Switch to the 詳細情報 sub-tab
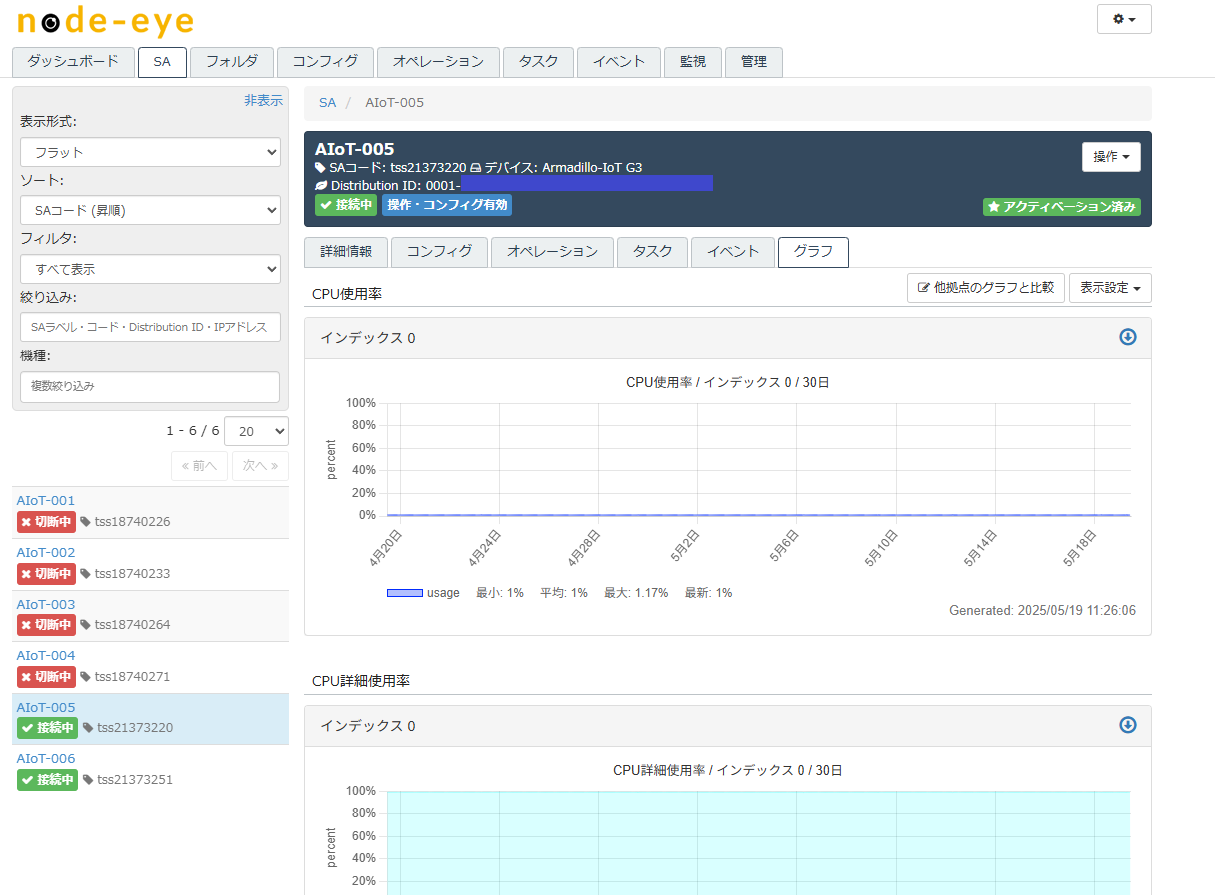Viewport: 1215px width, 895px height. coord(346,252)
